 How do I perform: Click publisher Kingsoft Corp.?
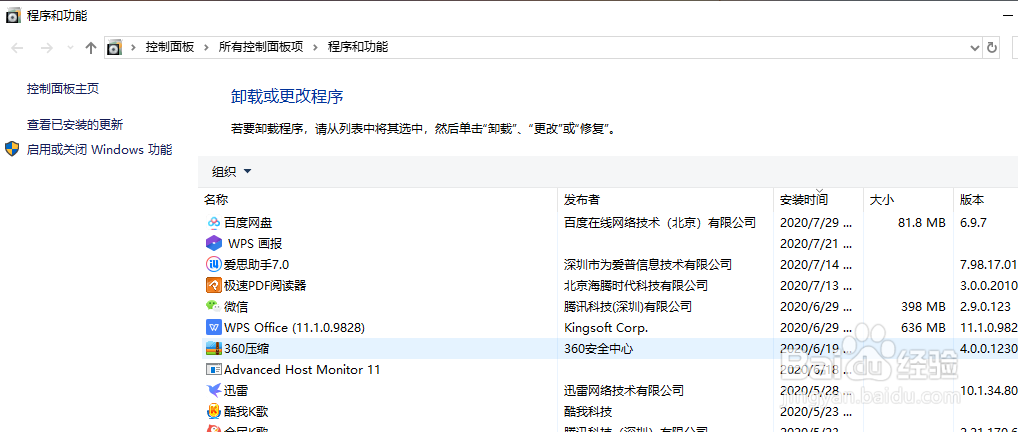tap(606, 327)
